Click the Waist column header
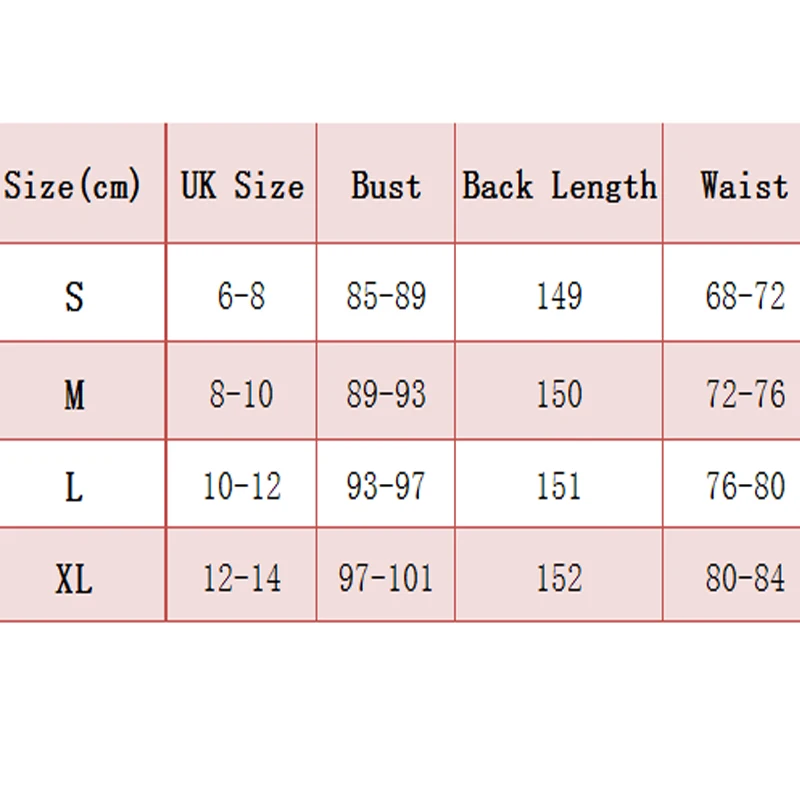Viewport: 800px width, 800px height. (744, 186)
